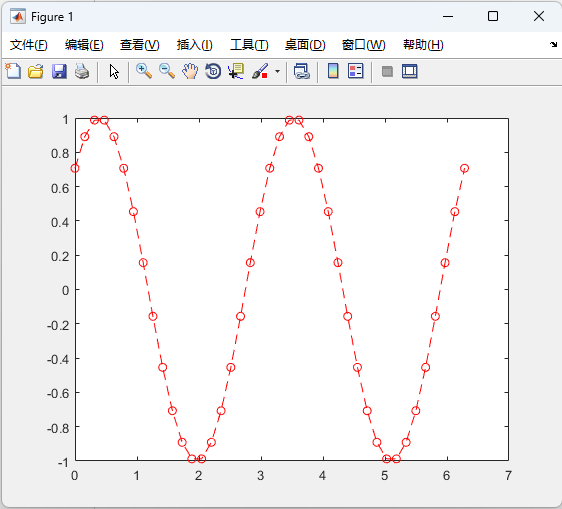The image size is (562, 509).
Task: Click the x-axis tick label 3
Action: pyautogui.click(x=261, y=476)
